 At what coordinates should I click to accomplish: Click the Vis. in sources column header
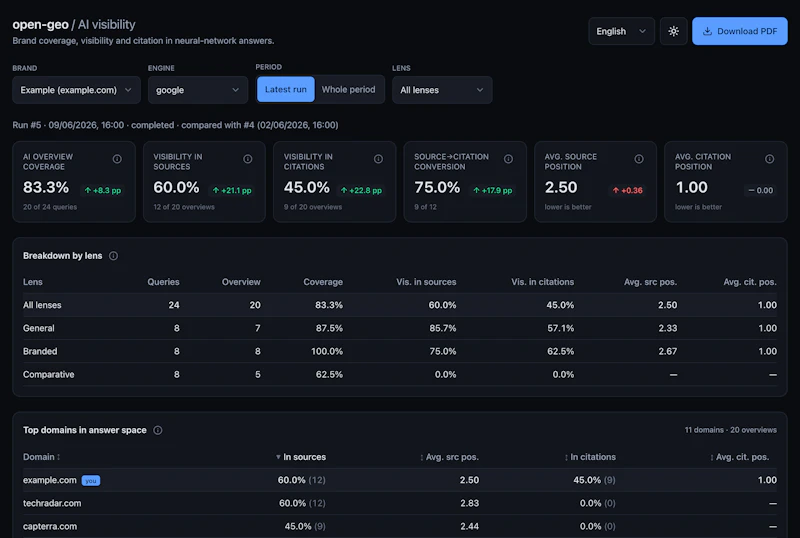[426, 282]
